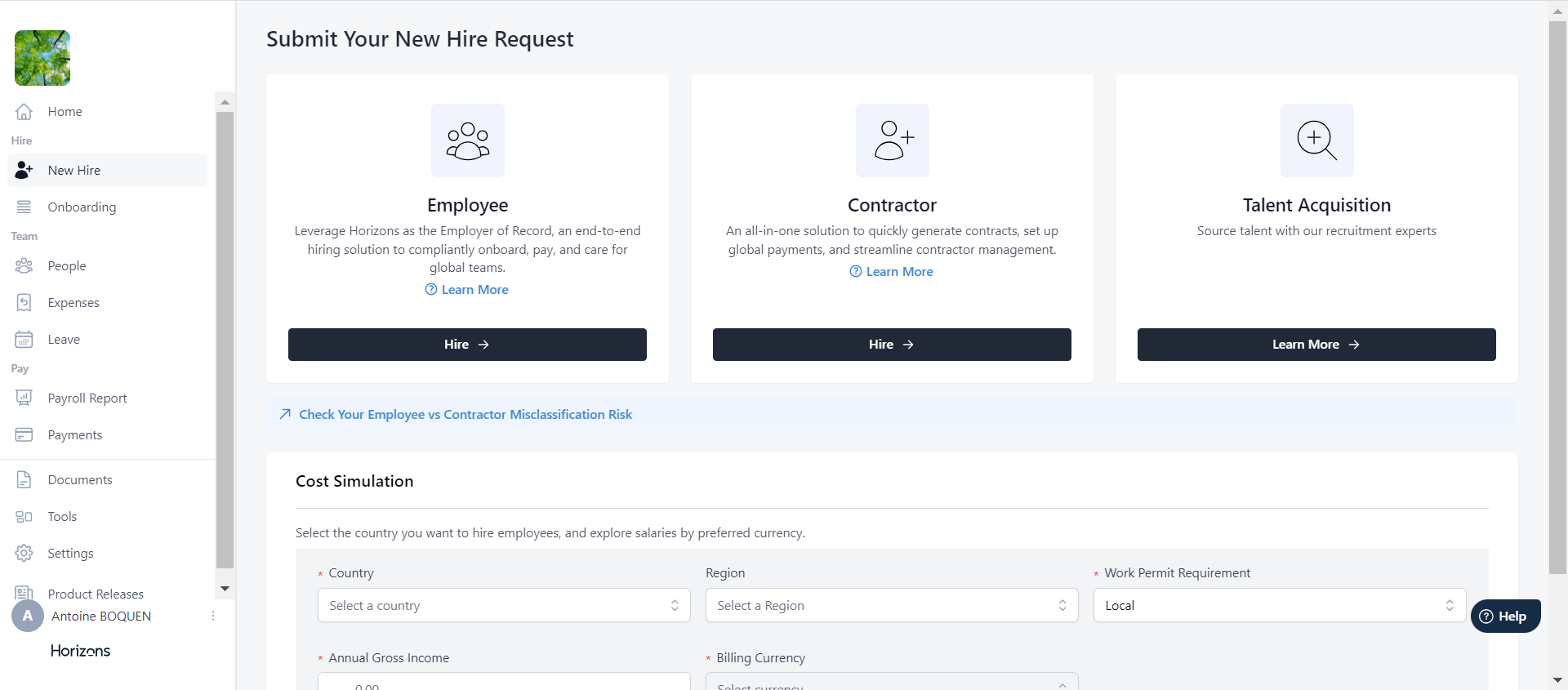Click the sidebar scroll down arrow

(x=225, y=589)
